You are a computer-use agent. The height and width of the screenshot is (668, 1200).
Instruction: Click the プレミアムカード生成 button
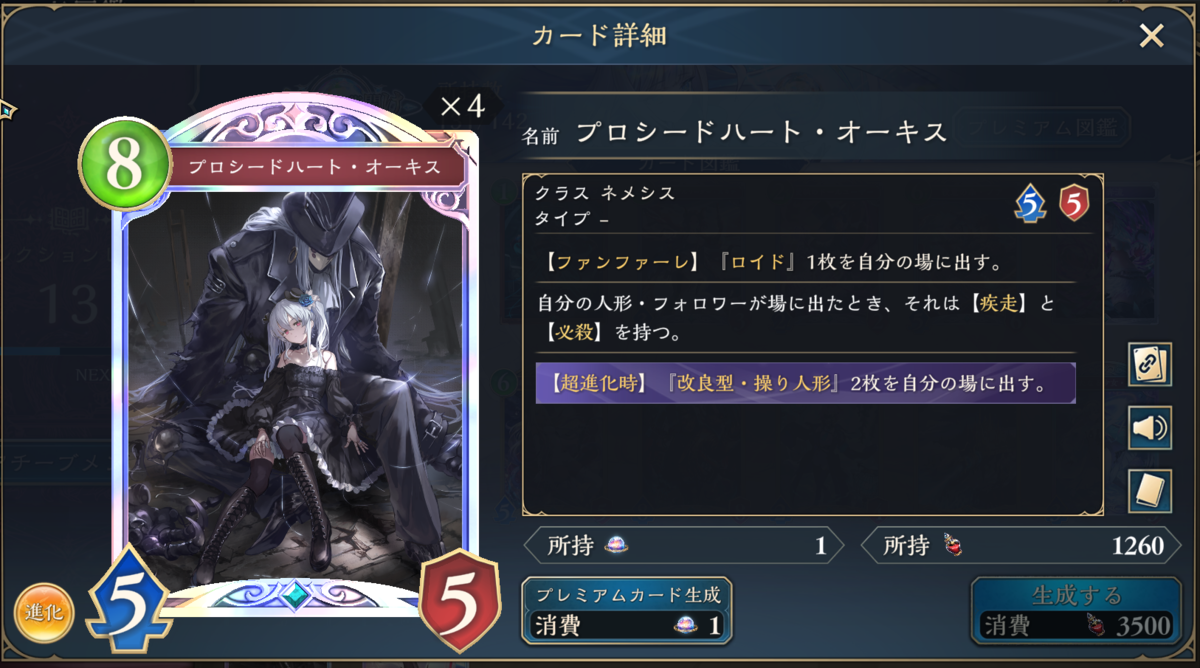pyautogui.click(x=627, y=610)
